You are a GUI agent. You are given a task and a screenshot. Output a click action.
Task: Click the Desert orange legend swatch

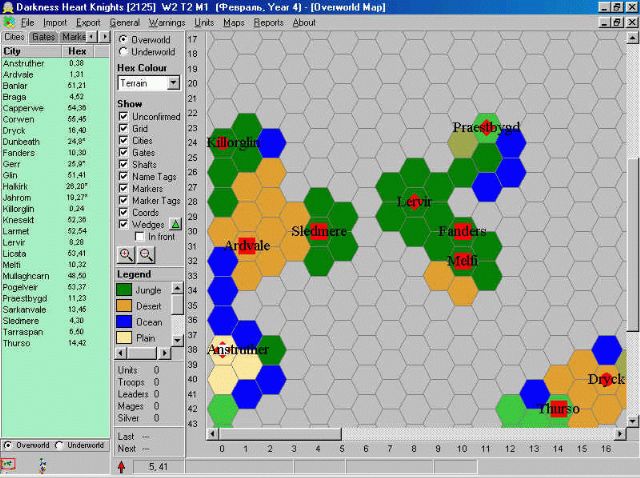[124, 306]
